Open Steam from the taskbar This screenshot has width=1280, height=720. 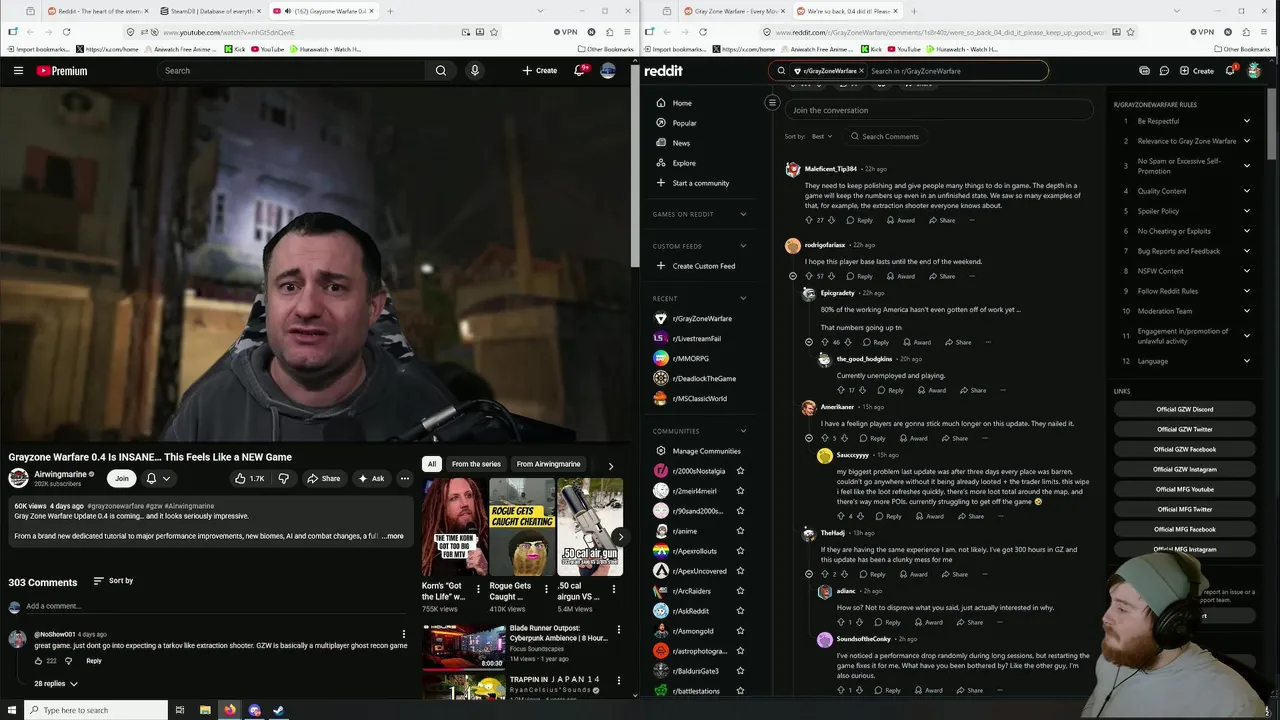pyautogui.click(x=279, y=710)
